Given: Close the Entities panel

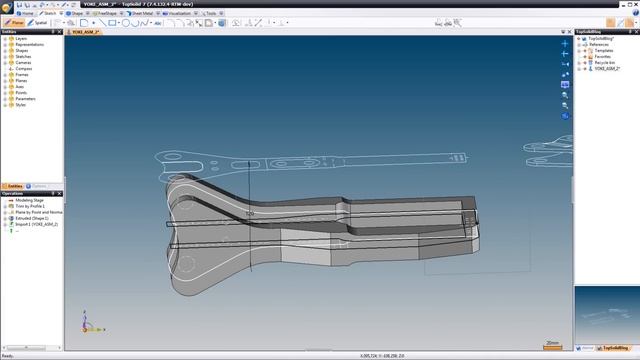Looking at the screenshot, I should pos(59,32).
